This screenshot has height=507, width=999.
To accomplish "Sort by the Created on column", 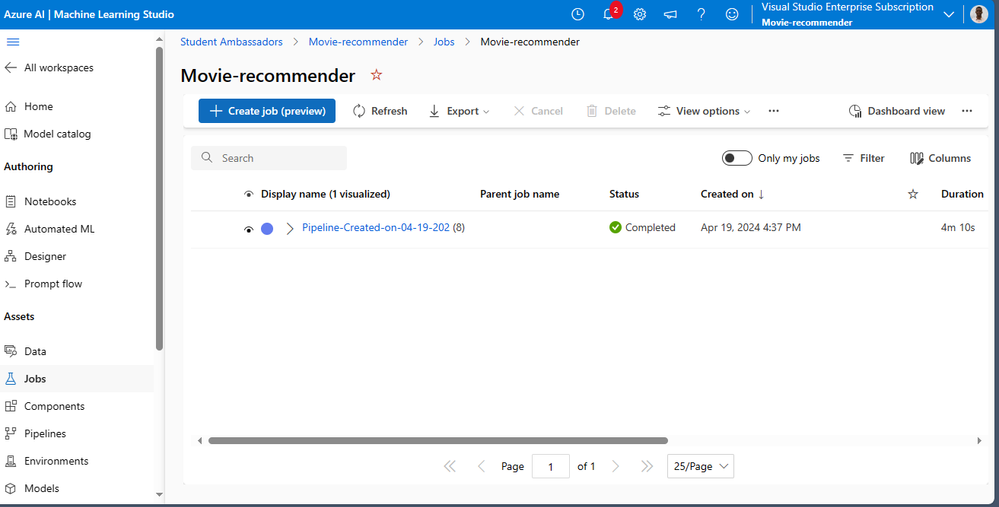I will [x=732, y=194].
